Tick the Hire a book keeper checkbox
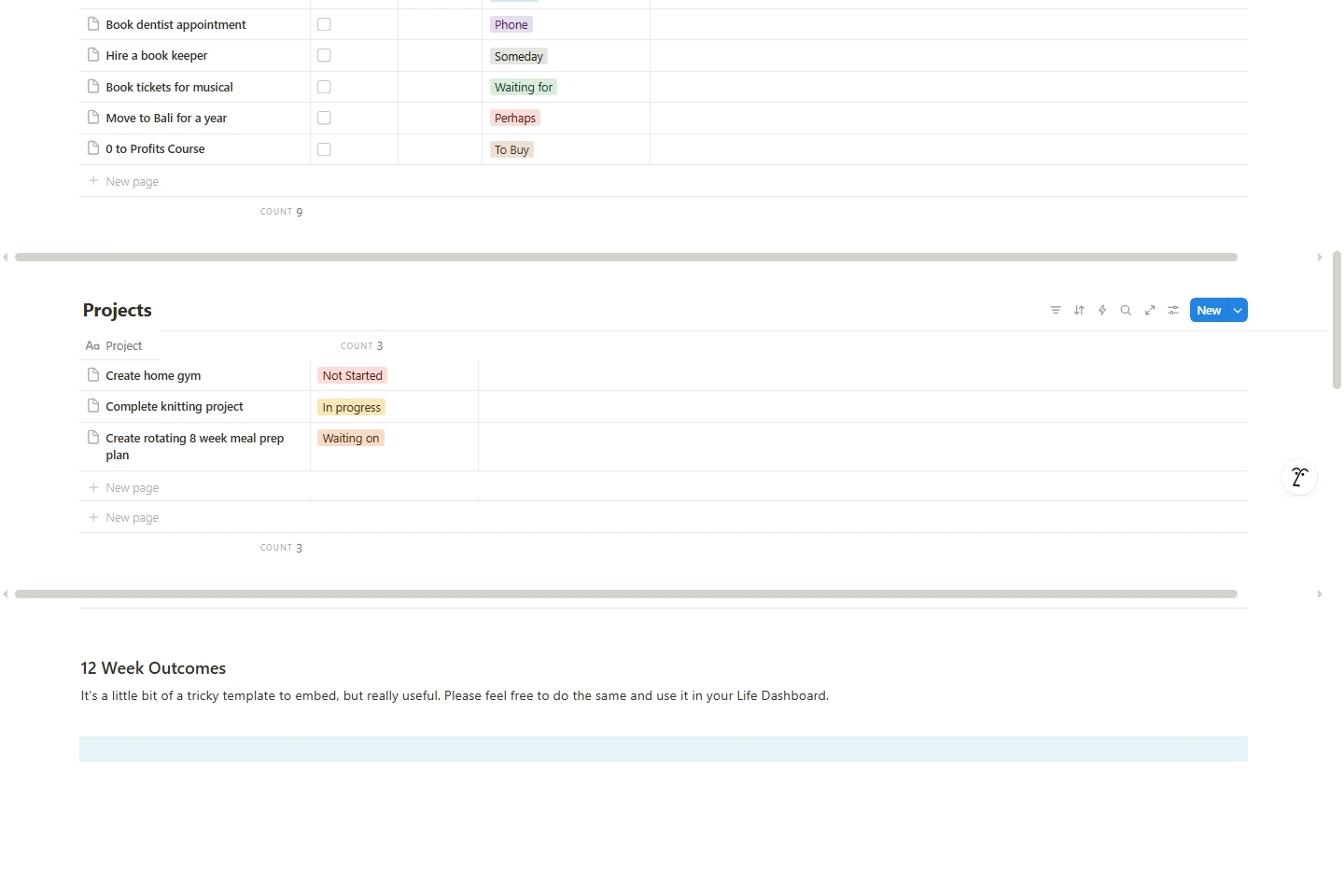Image resolution: width=1344 pixels, height=896 pixels. tap(324, 56)
